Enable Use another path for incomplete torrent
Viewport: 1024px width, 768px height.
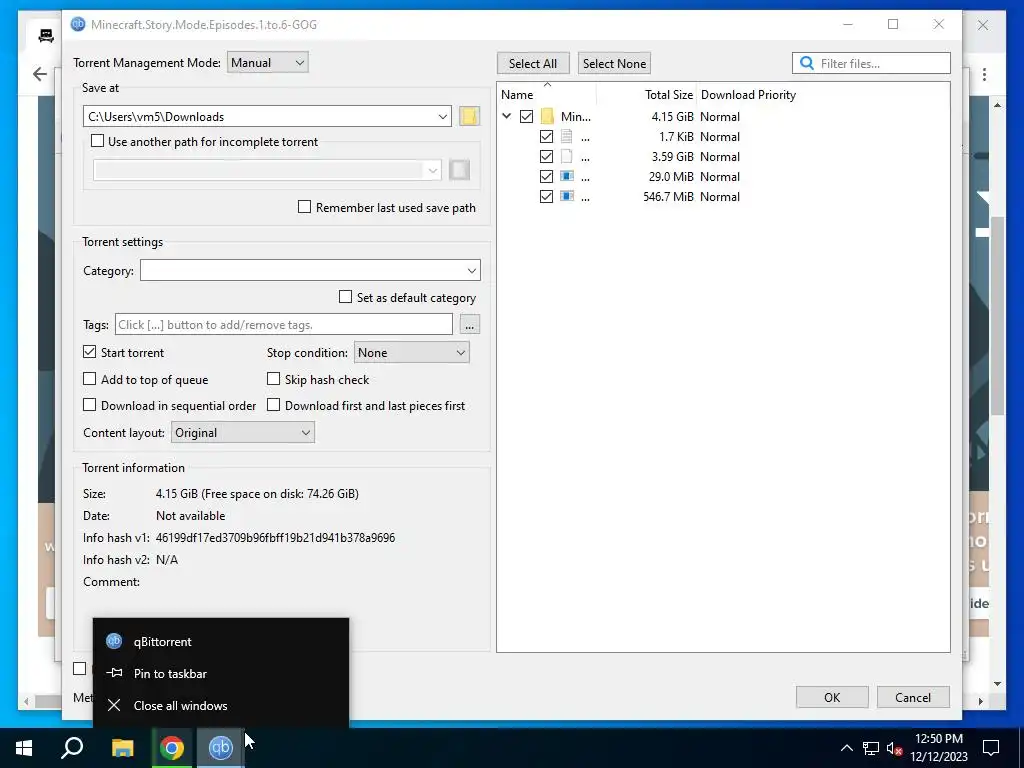[97, 141]
